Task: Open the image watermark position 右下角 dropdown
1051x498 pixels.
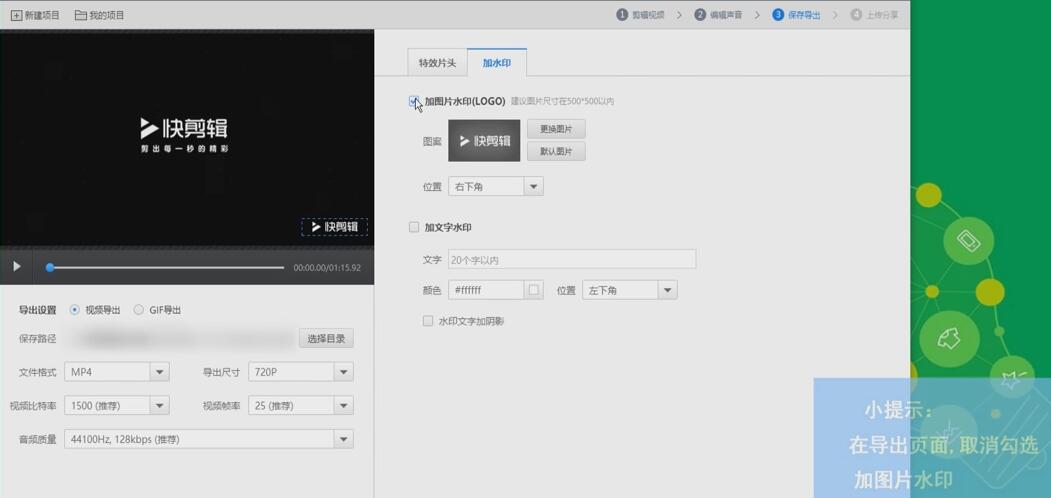Action: pyautogui.click(x=533, y=187)
